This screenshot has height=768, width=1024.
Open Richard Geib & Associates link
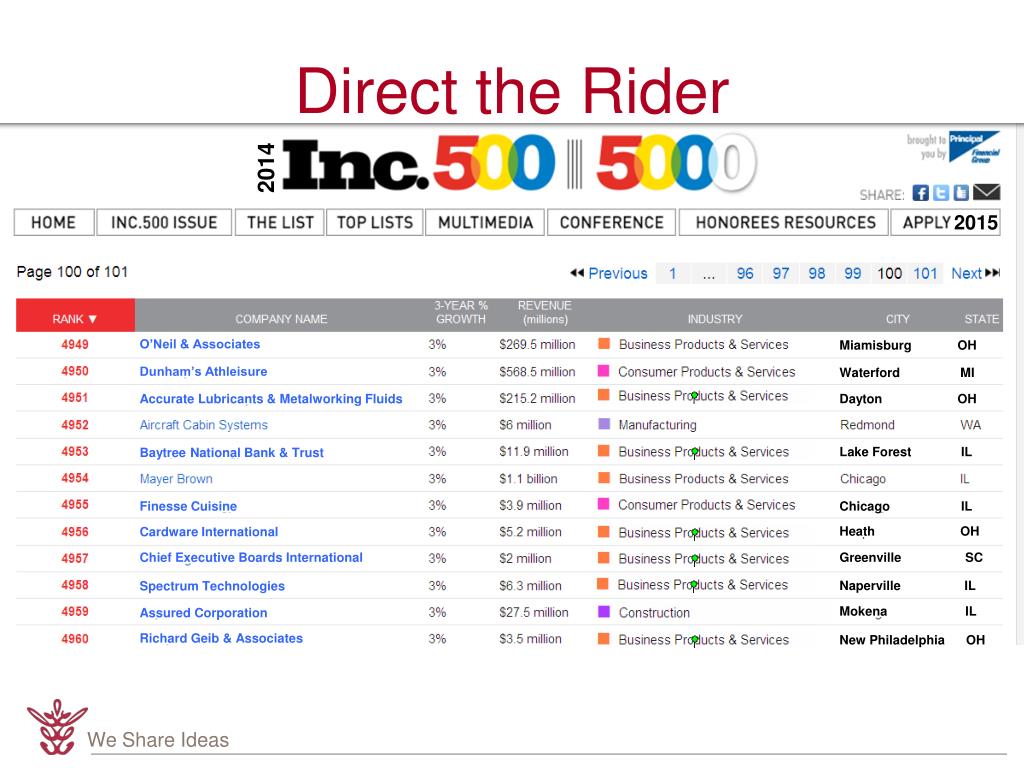pos(221,639)
